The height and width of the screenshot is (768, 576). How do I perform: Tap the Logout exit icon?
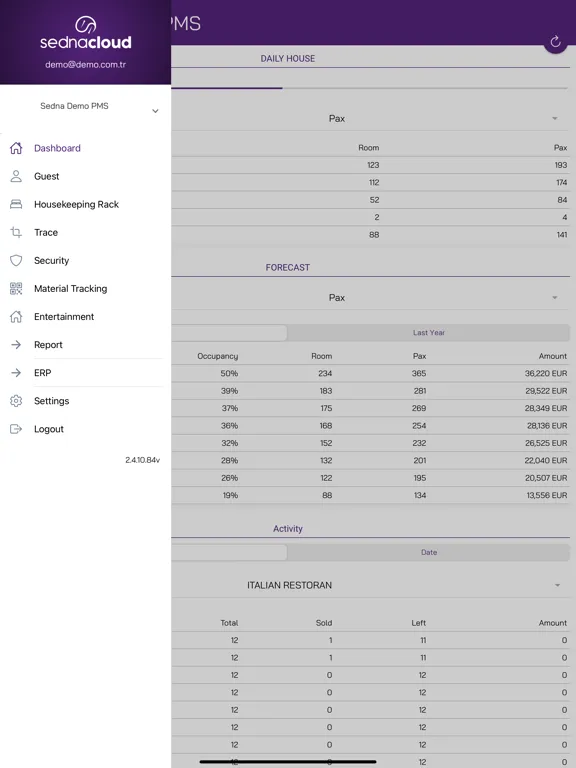tap(16, 429)
